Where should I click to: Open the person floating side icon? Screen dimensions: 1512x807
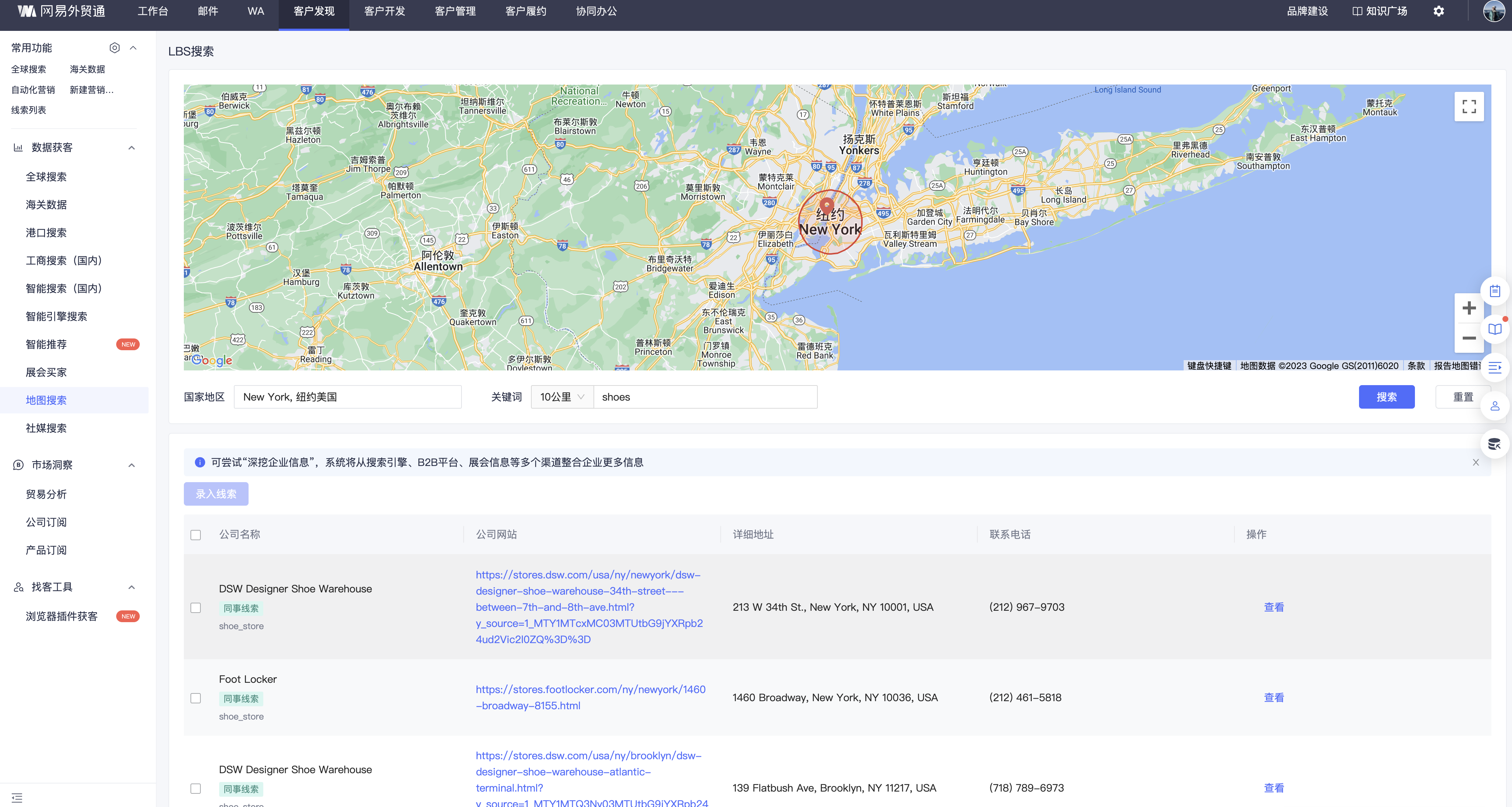point(1495,406)
